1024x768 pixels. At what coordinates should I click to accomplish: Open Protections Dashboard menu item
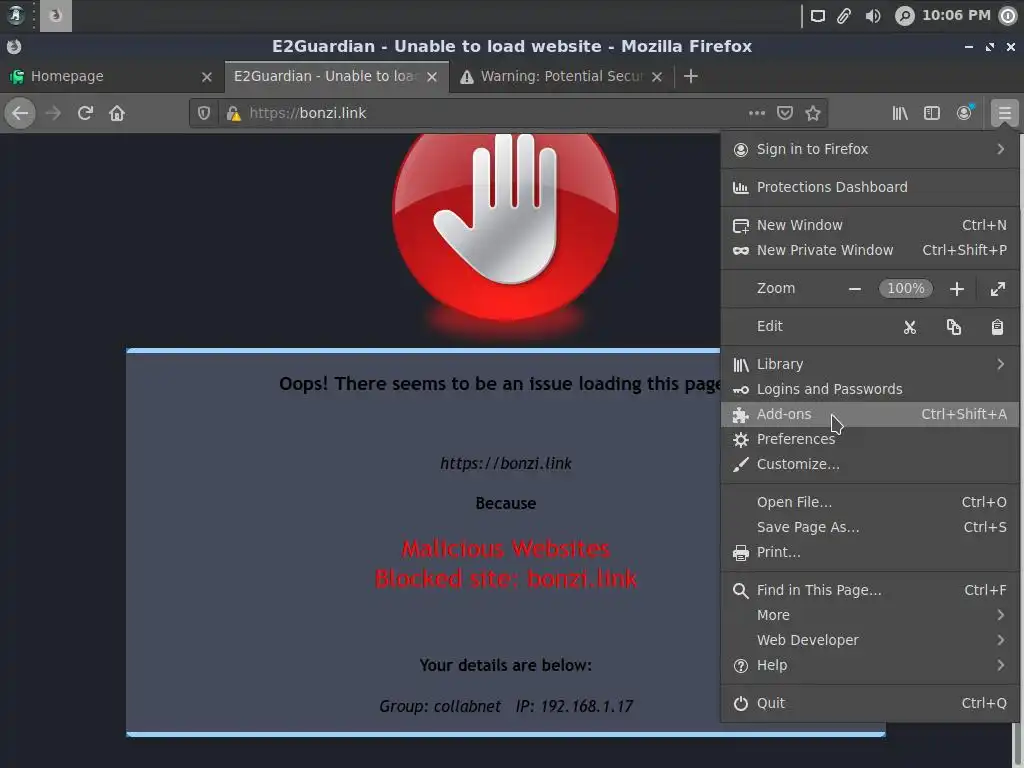pyautogui.click(x=869, y=187)
